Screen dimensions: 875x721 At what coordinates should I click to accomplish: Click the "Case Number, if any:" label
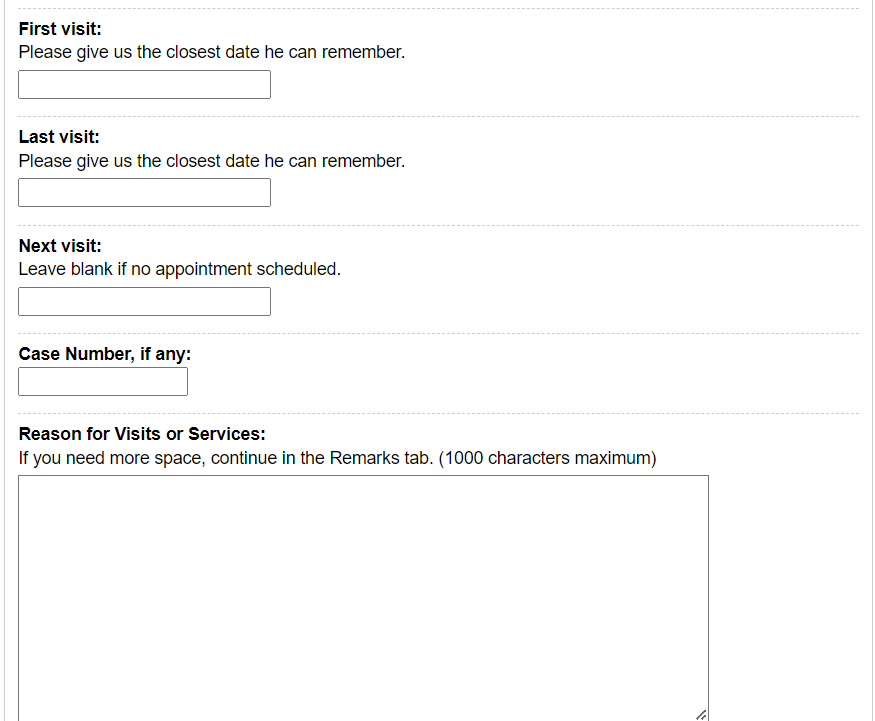click(105, 354)
